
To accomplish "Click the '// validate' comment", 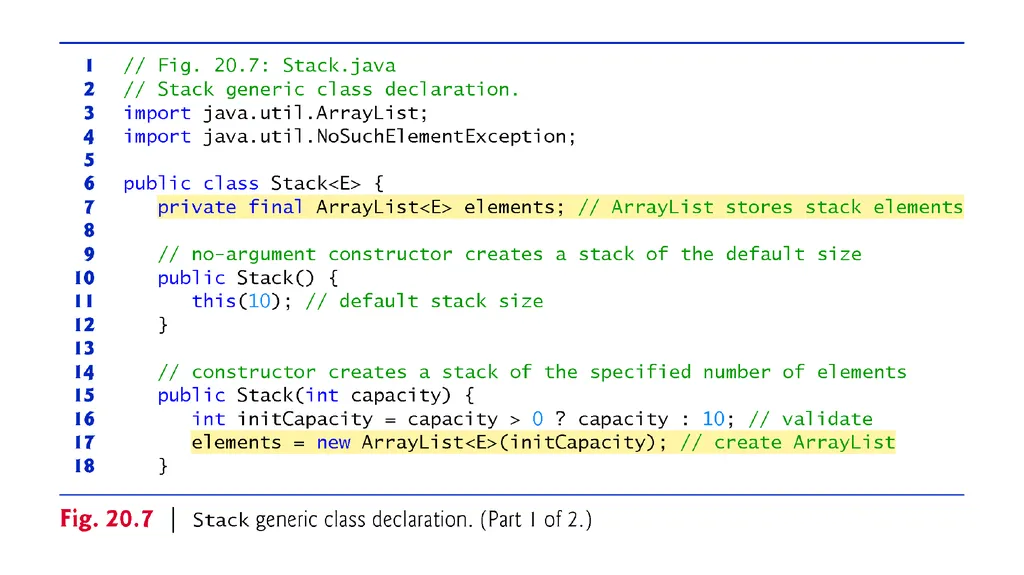I will (810, 419).
